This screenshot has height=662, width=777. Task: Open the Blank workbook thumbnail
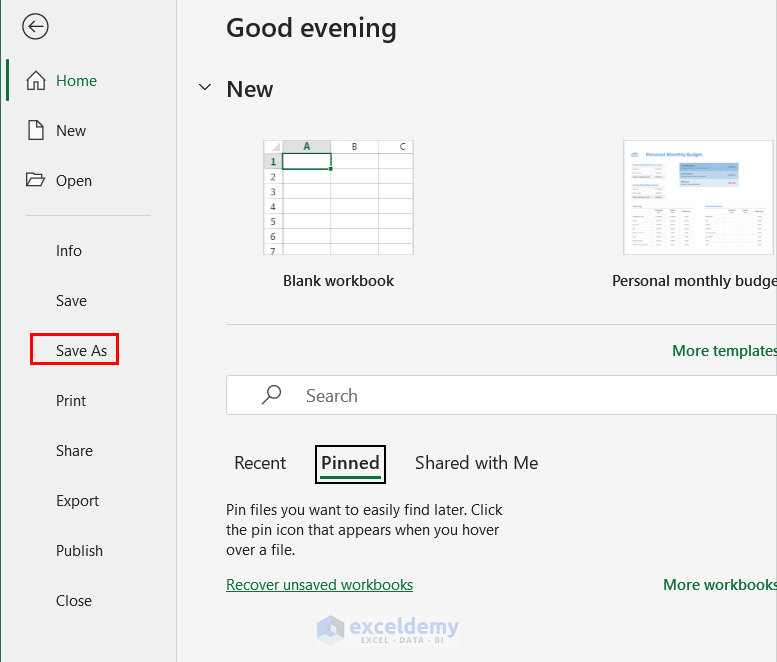point(338,197)
